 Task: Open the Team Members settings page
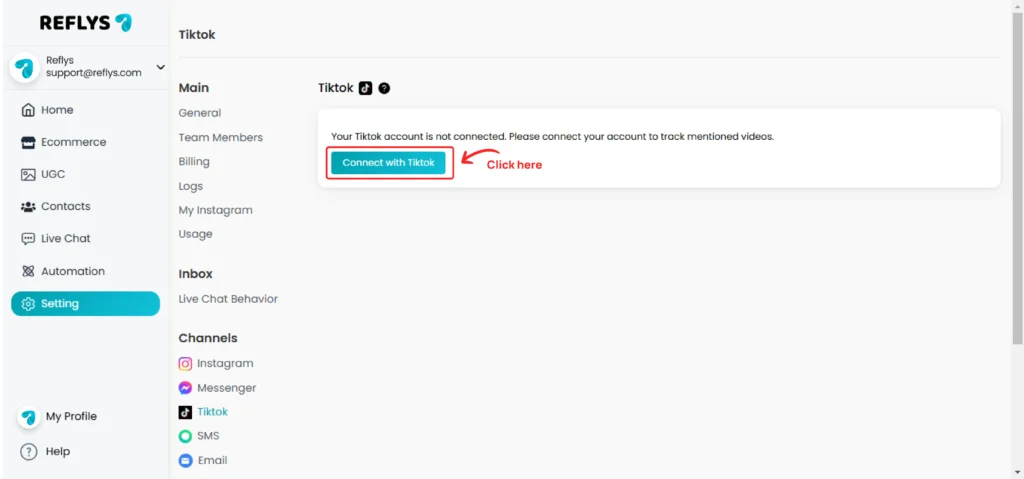[221, 137]
